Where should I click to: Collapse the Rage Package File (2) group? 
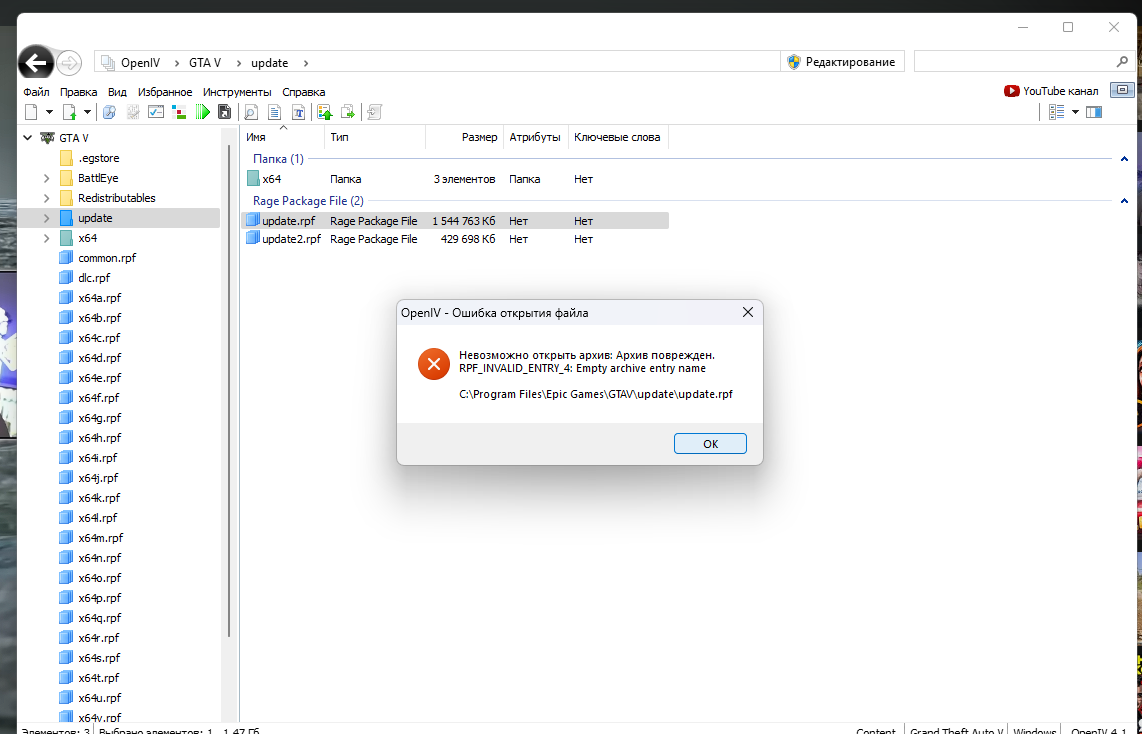[x=1125, y=201]
